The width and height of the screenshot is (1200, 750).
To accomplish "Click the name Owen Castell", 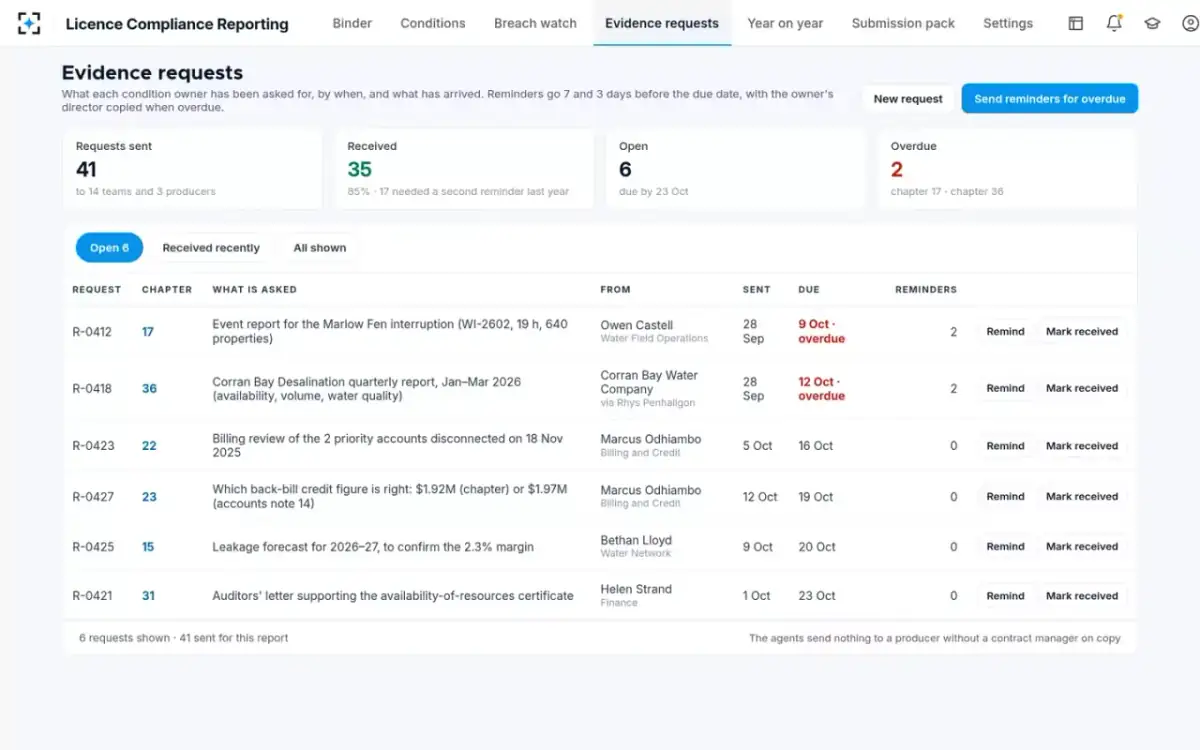I will (637, 325).
